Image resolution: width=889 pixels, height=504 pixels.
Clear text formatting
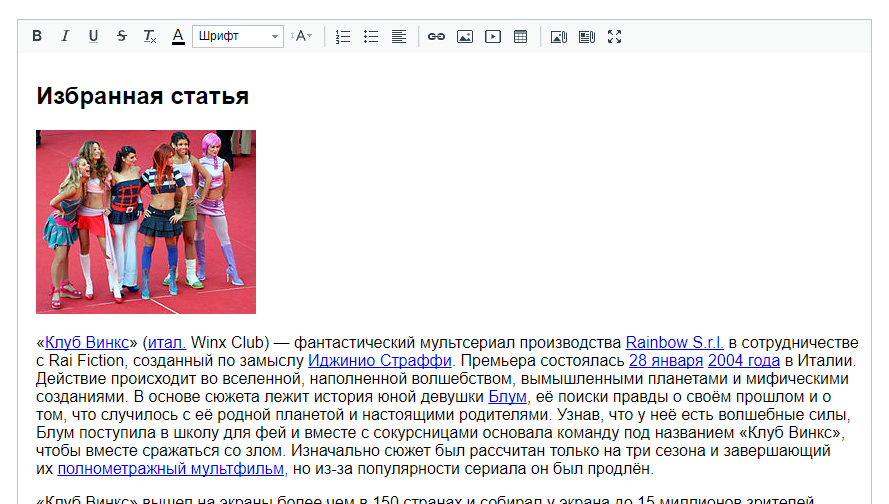[149, 37]
